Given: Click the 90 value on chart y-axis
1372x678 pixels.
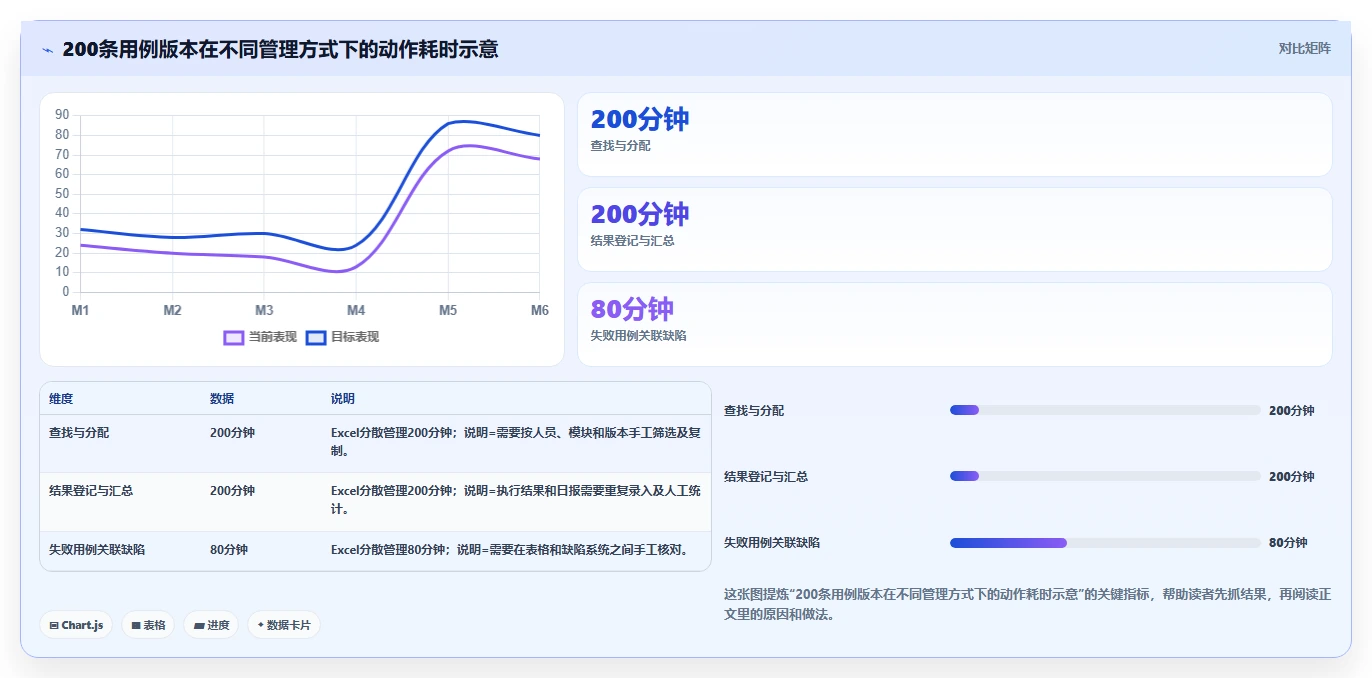Looking at the screenshot, I should tap(62, 115).
